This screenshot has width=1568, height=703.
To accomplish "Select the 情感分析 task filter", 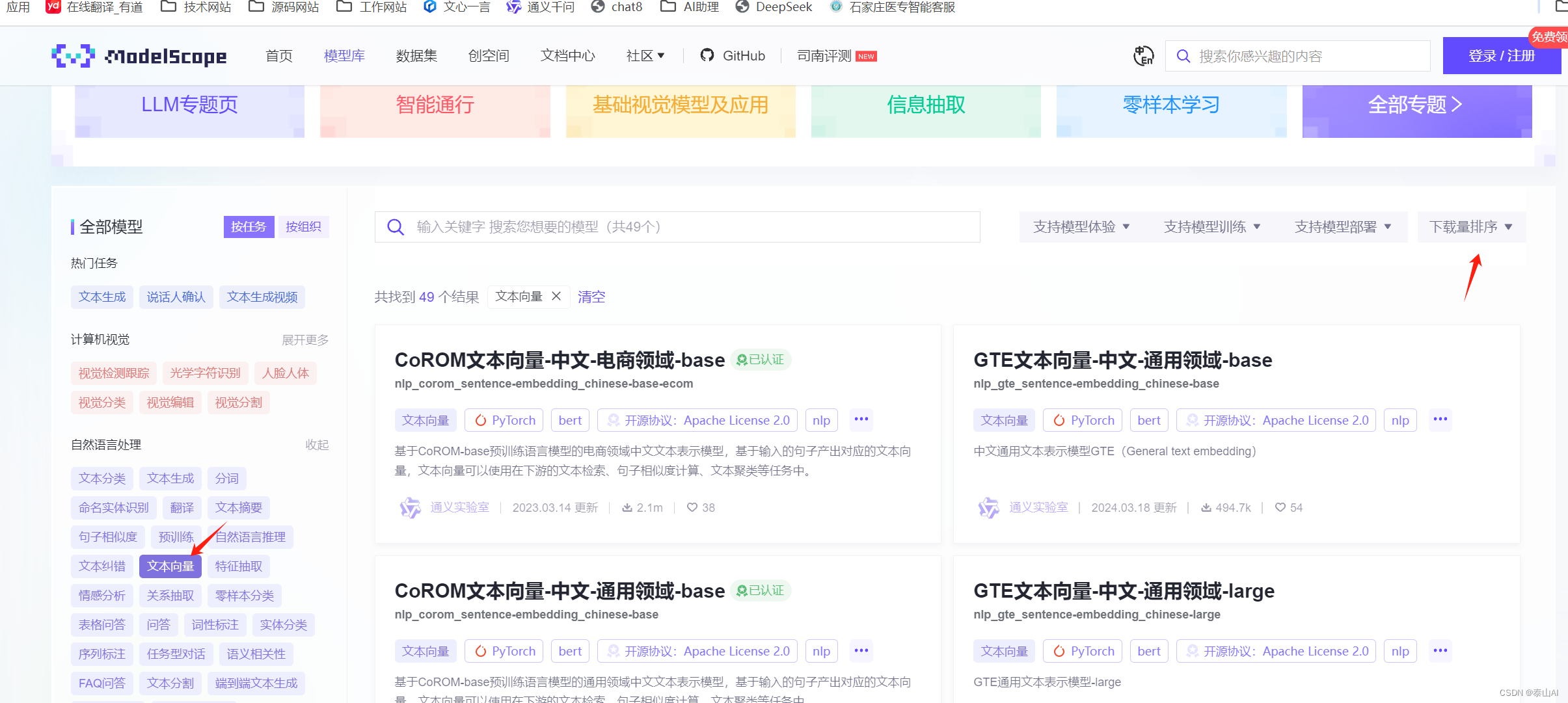I will point(102,595).
